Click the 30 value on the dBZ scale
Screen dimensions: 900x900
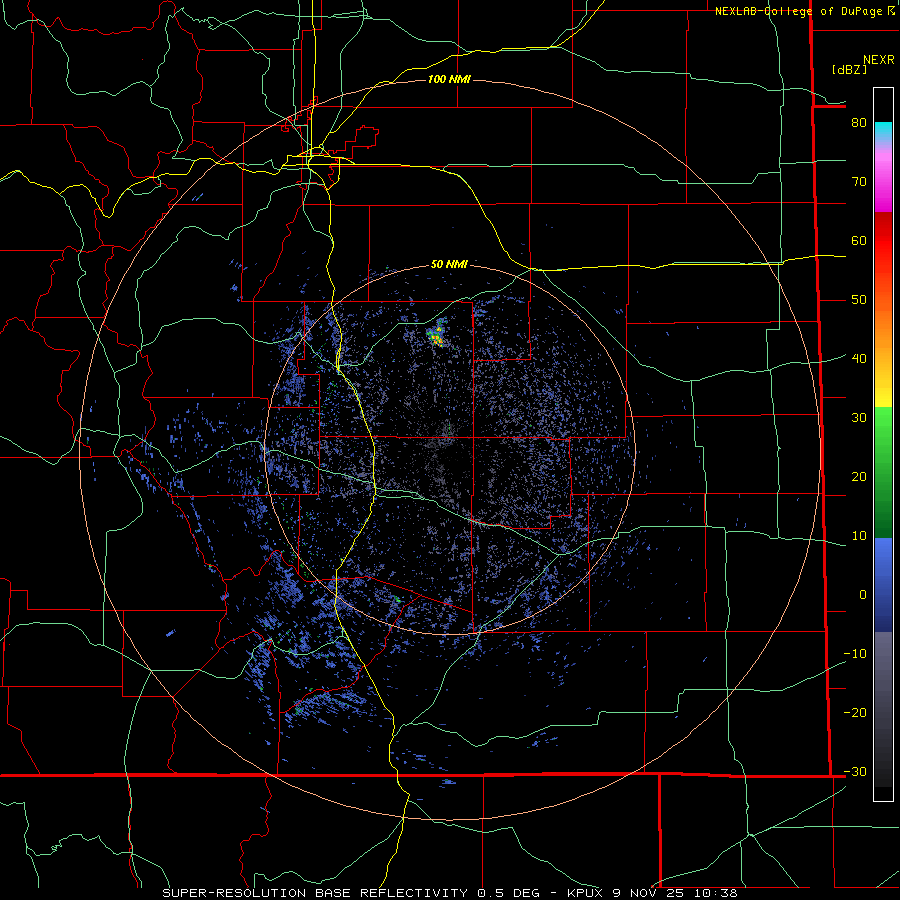(x=859, y=417)
